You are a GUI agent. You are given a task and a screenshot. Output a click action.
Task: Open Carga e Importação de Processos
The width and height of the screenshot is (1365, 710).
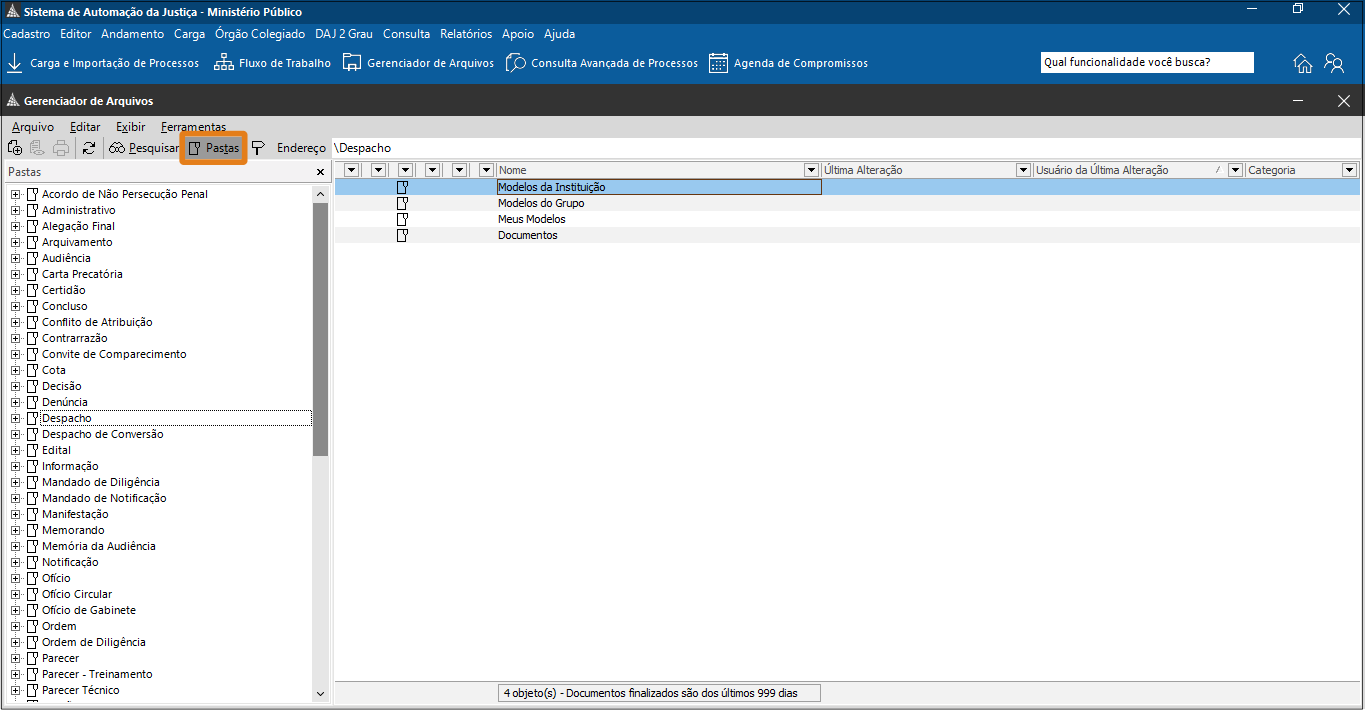click(x=103, y=63)
